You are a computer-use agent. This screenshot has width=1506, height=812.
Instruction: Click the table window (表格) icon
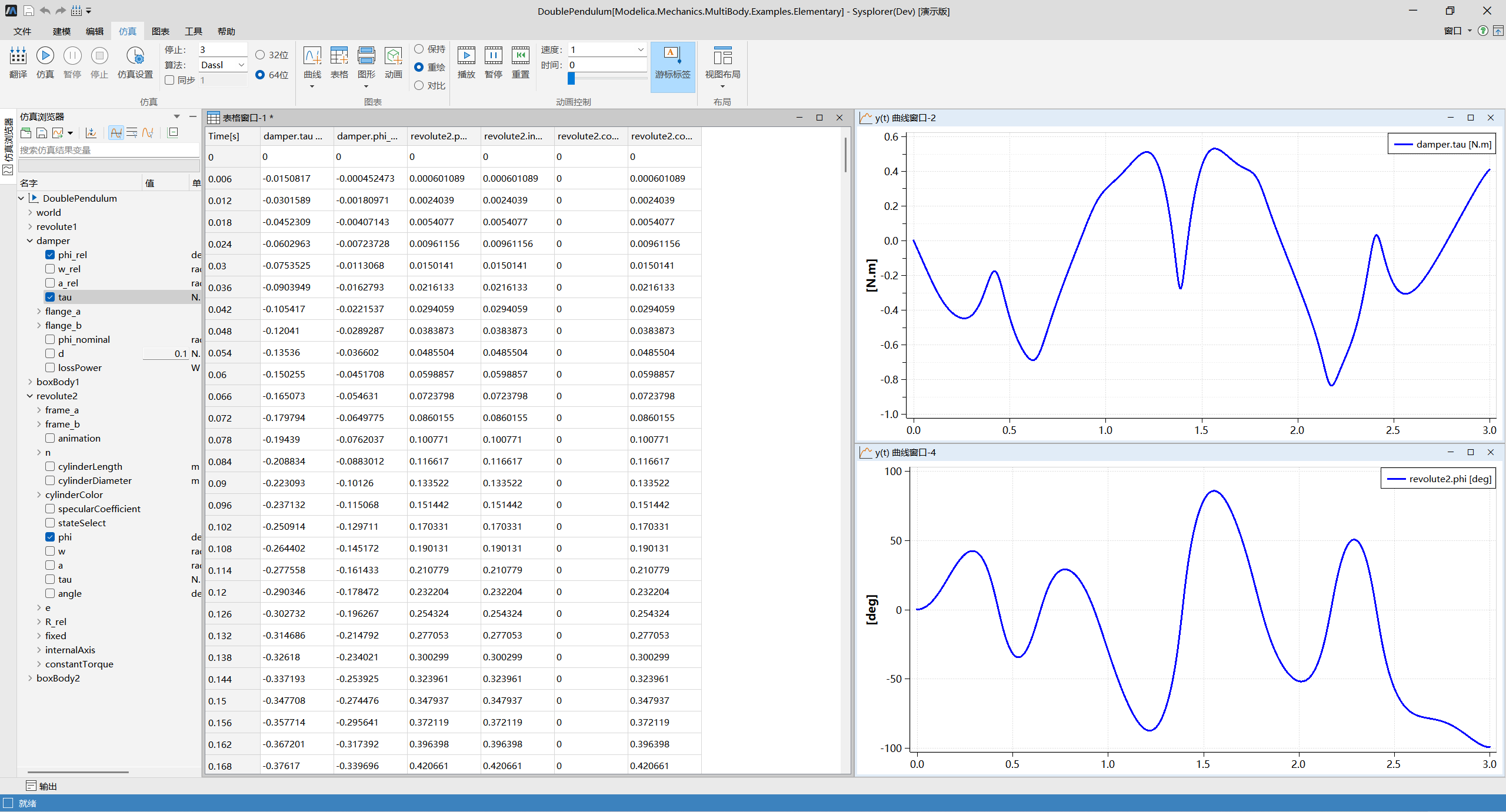339,56
